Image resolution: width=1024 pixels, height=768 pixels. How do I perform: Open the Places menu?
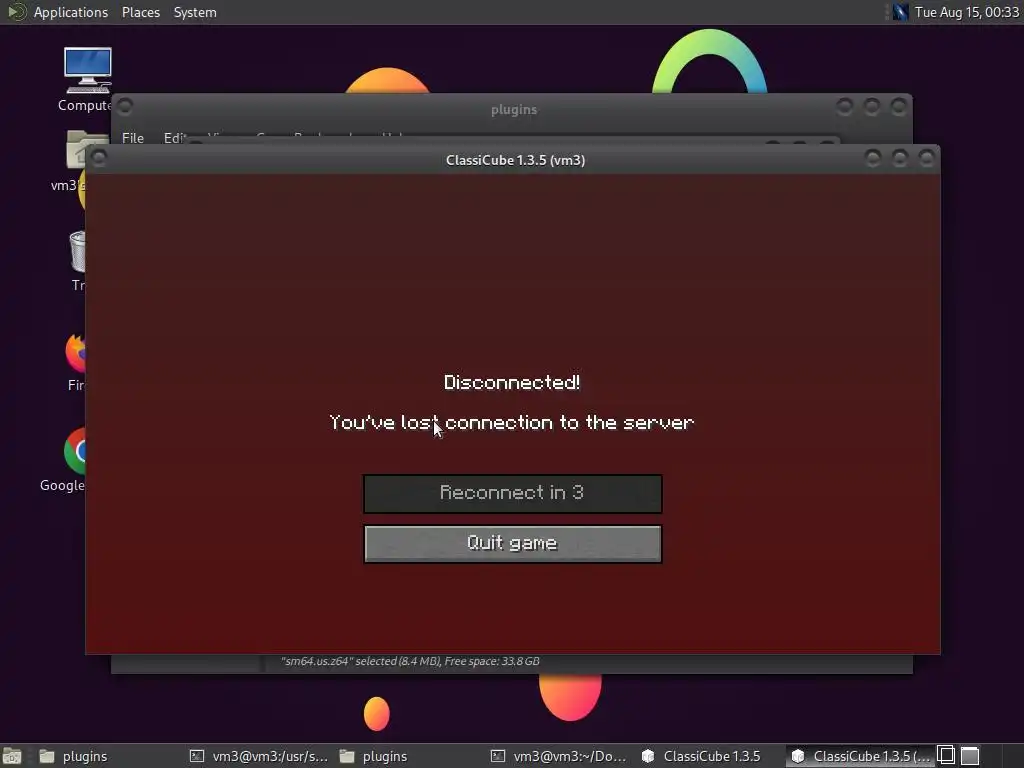point(140,12)
